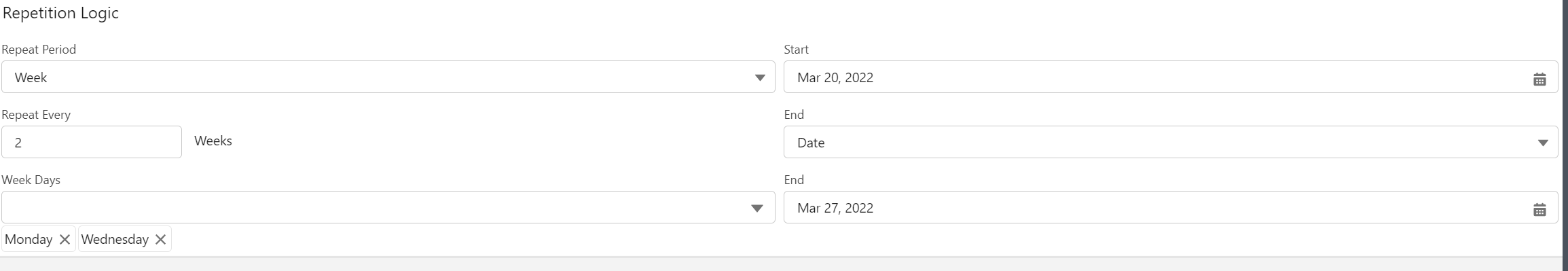
Task: Expand the Repeat Period dropdown arrow
Action: click(760, 78)
